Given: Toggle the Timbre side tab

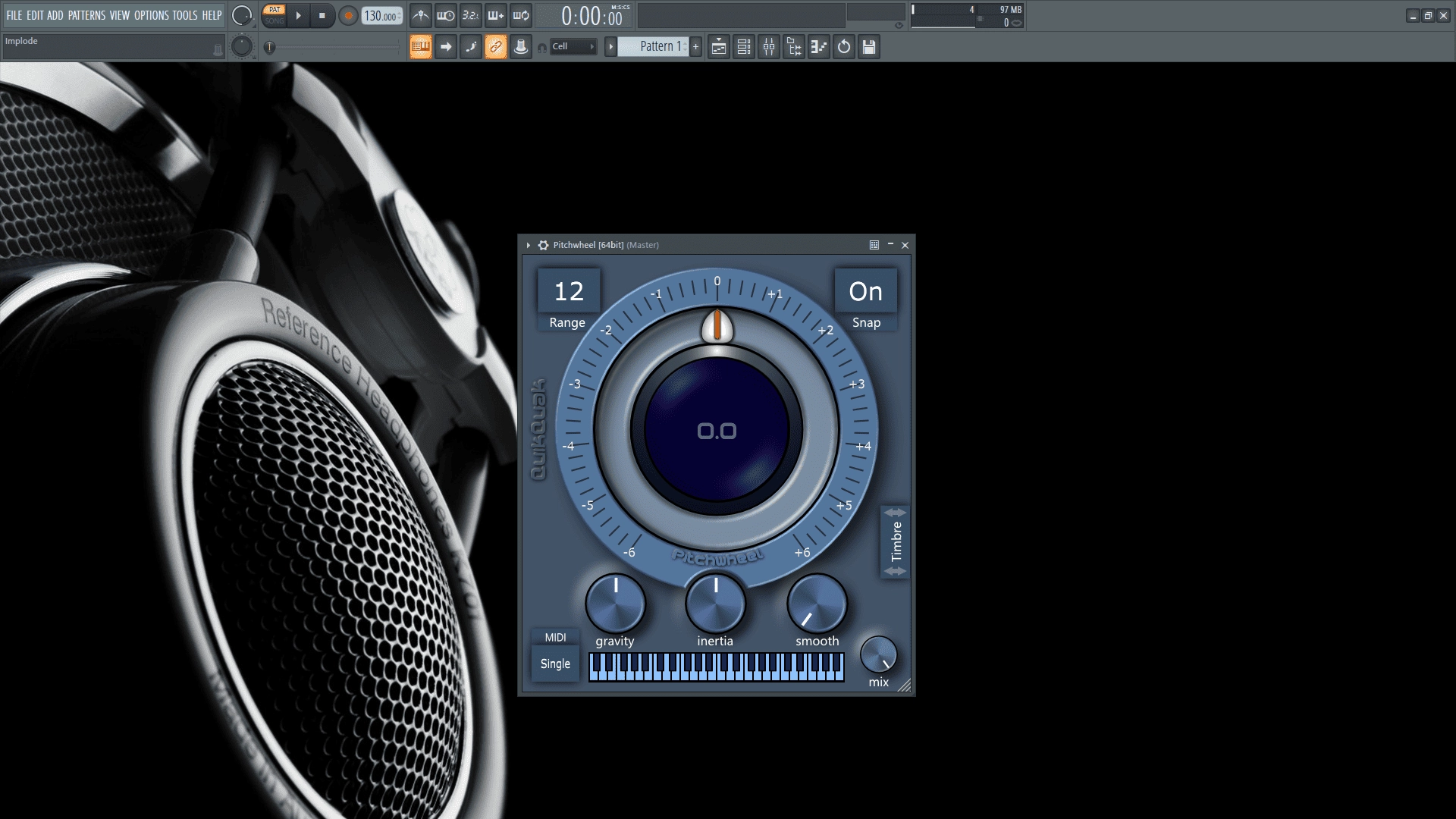Looking at the screenshot, I should [x=896, y=541].
